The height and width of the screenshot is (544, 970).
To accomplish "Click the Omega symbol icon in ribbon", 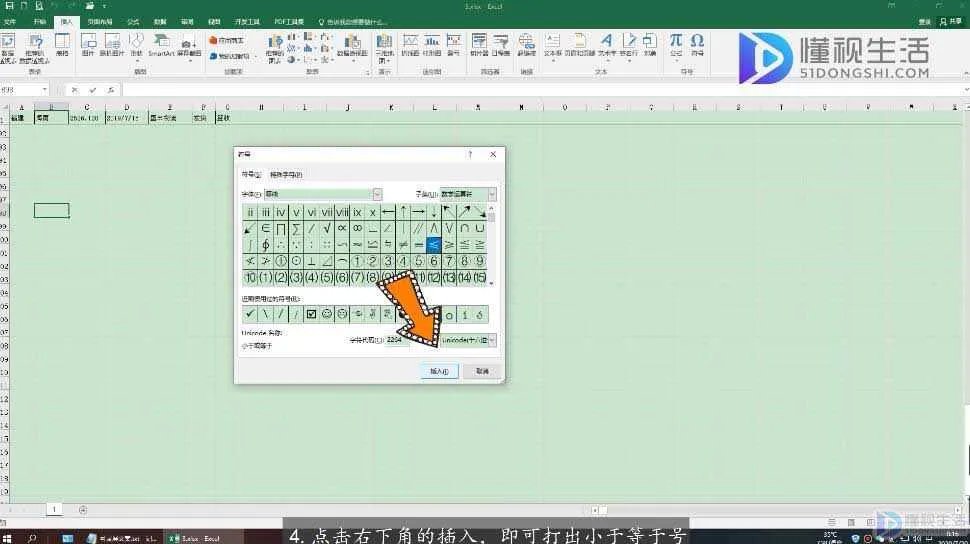I will [x=697, y=41].
